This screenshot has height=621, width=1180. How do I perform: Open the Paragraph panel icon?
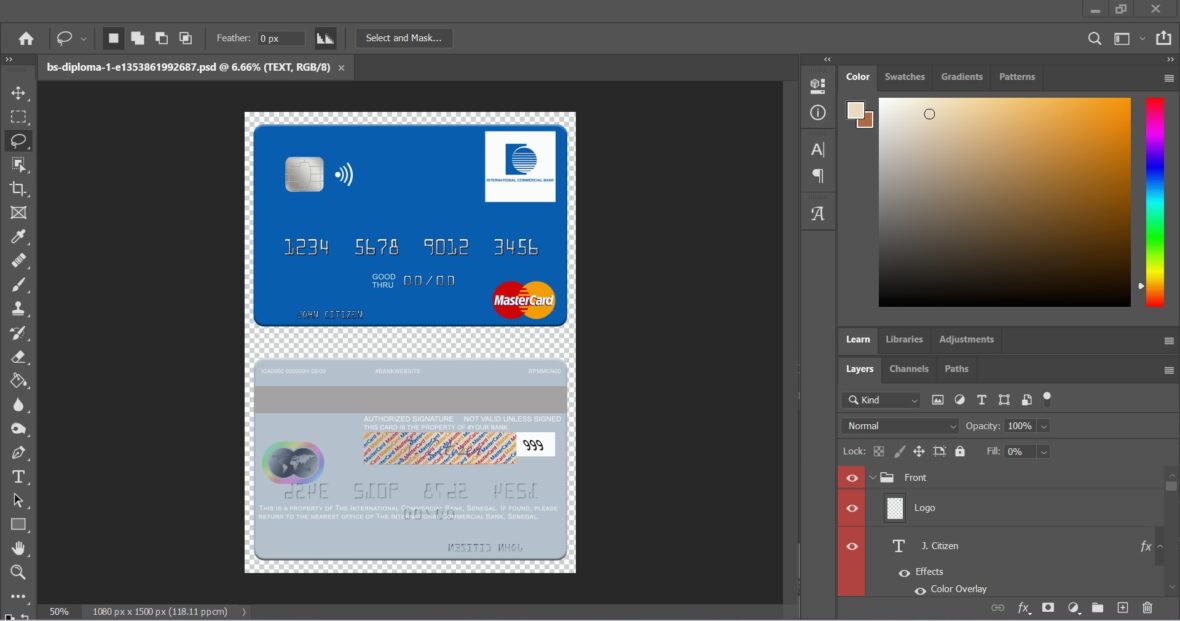pos(817,175)
